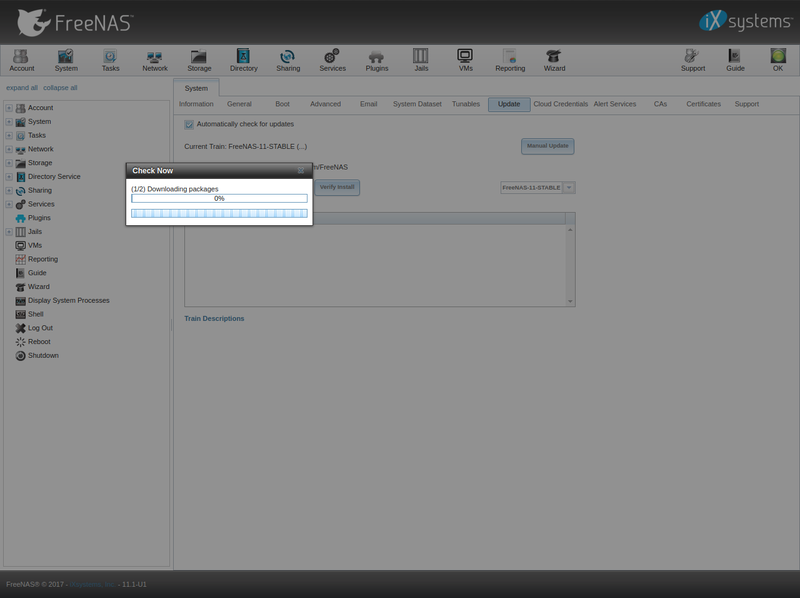Expand the Account tree node
This screenshot has width=800, height=598.
(x=9, y=108)
